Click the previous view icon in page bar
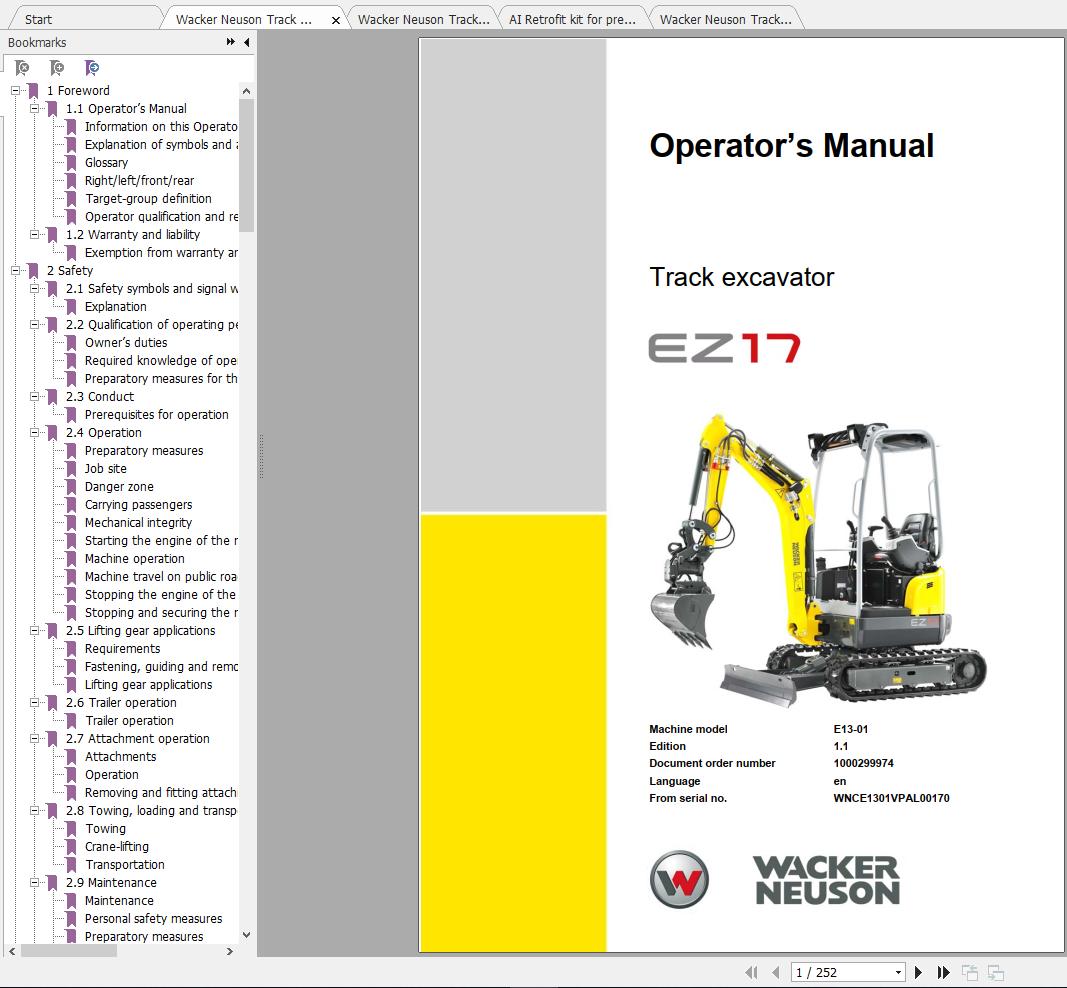Screen dimensions: 1067x988 [x=970, y=972]
